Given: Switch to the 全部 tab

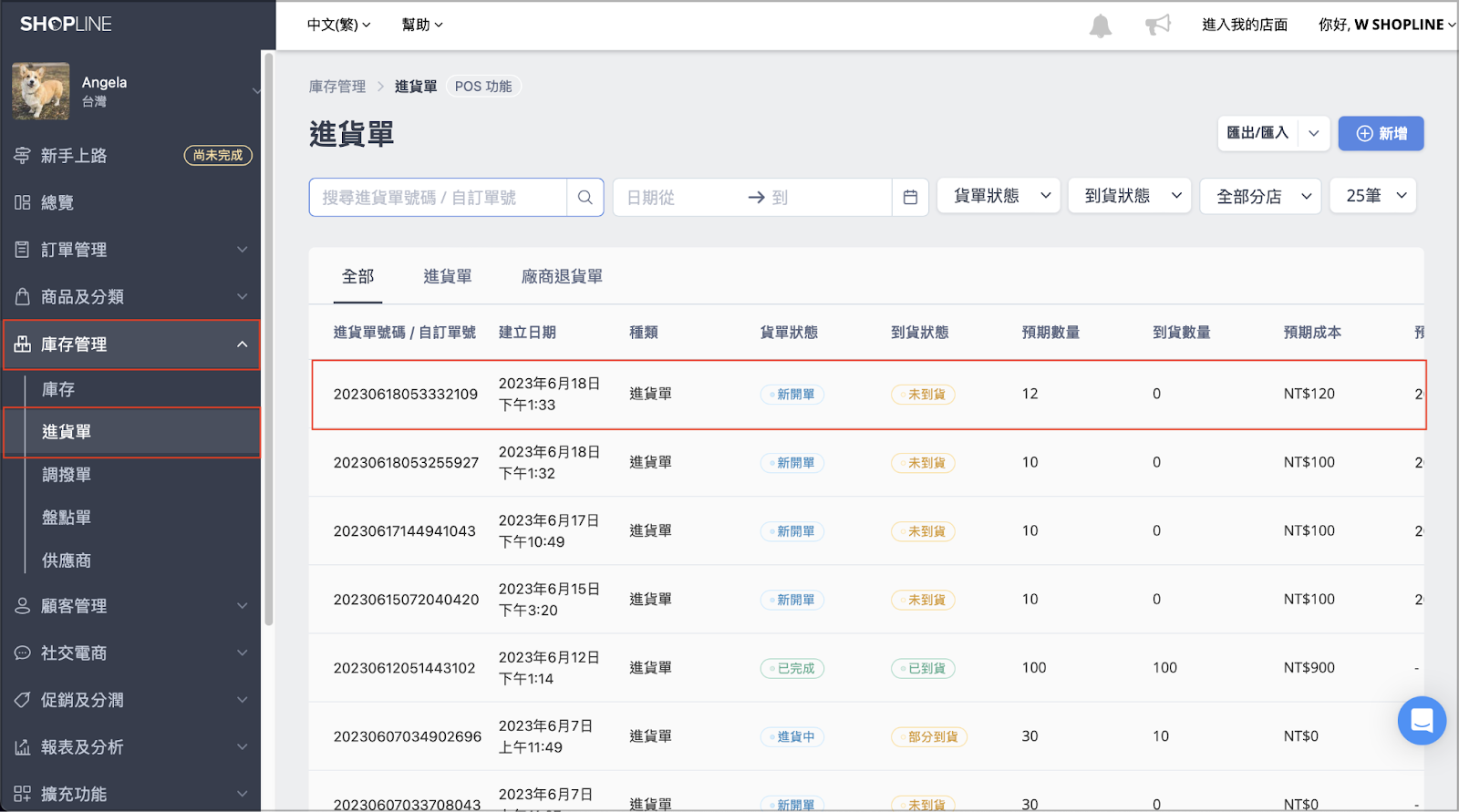Looking at the screenshot, I should (x=358, y=276).
